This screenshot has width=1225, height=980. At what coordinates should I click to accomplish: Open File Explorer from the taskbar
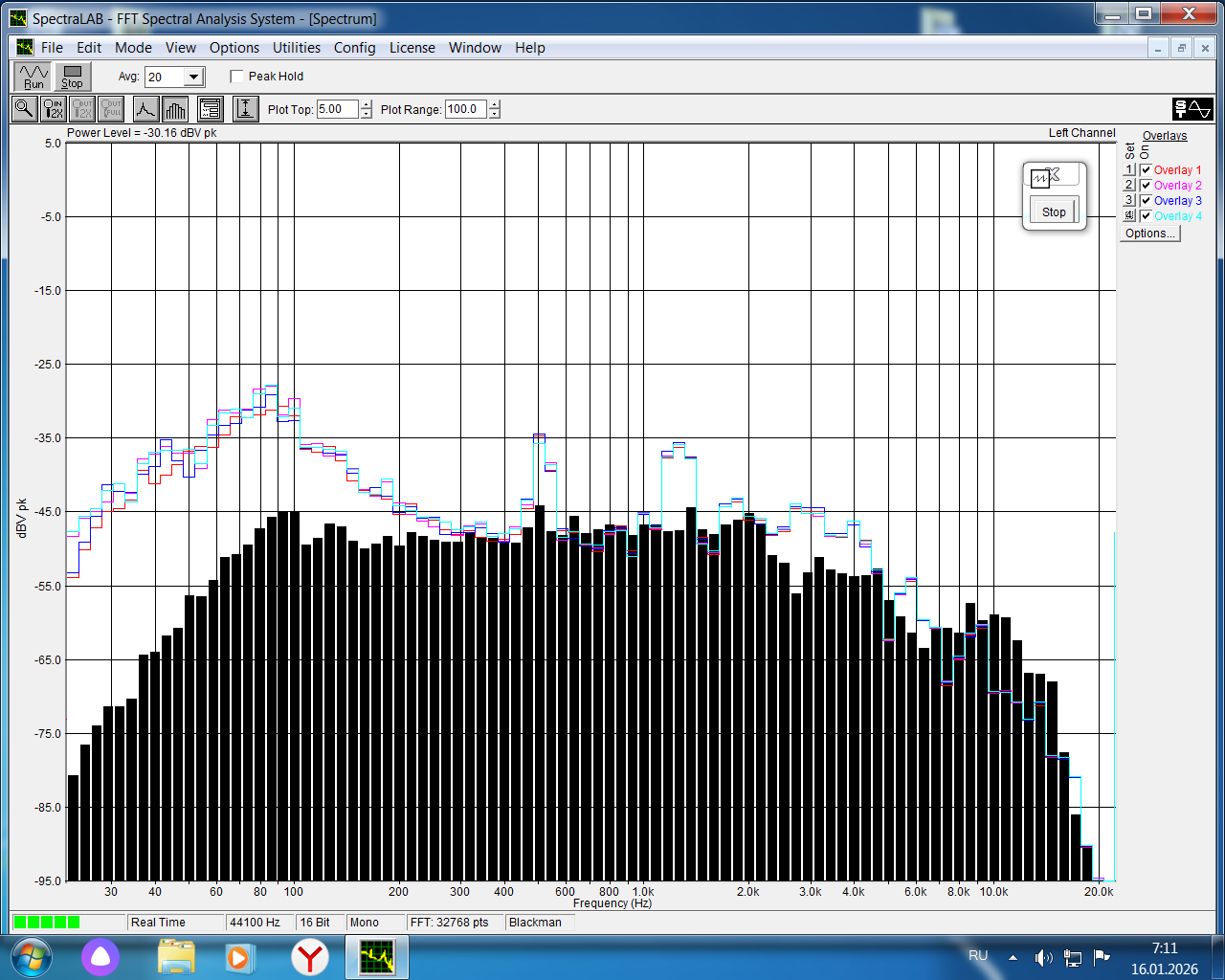176,957
